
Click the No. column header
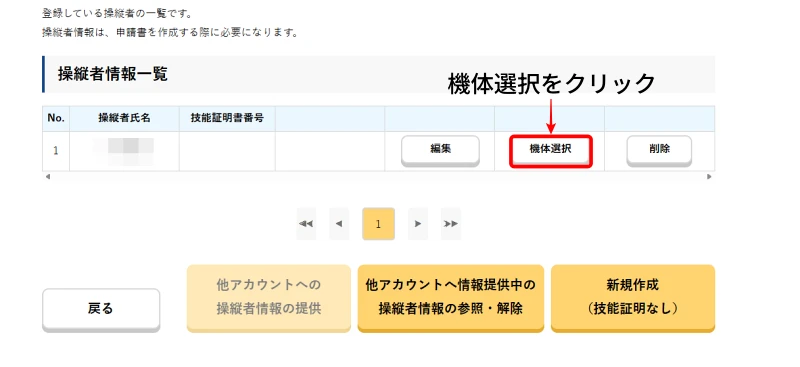pos(56,118)
